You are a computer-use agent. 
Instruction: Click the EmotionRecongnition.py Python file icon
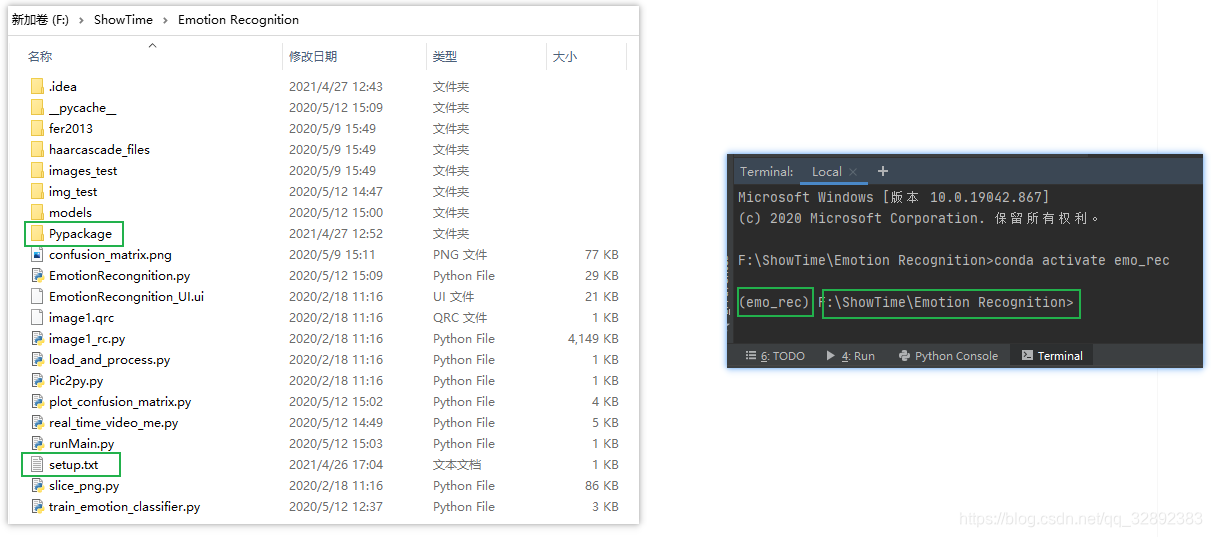point(37,275)
